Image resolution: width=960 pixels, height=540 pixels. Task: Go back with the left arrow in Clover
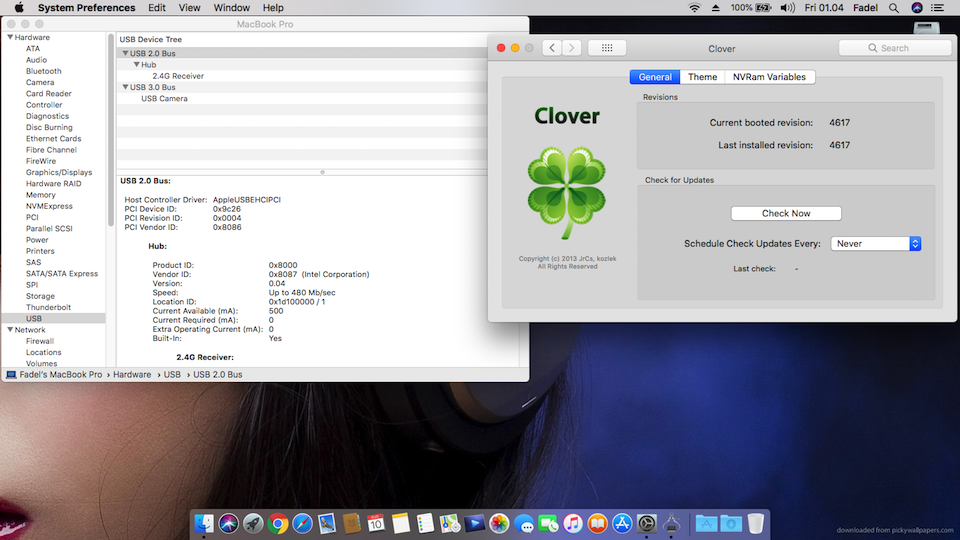552,48
